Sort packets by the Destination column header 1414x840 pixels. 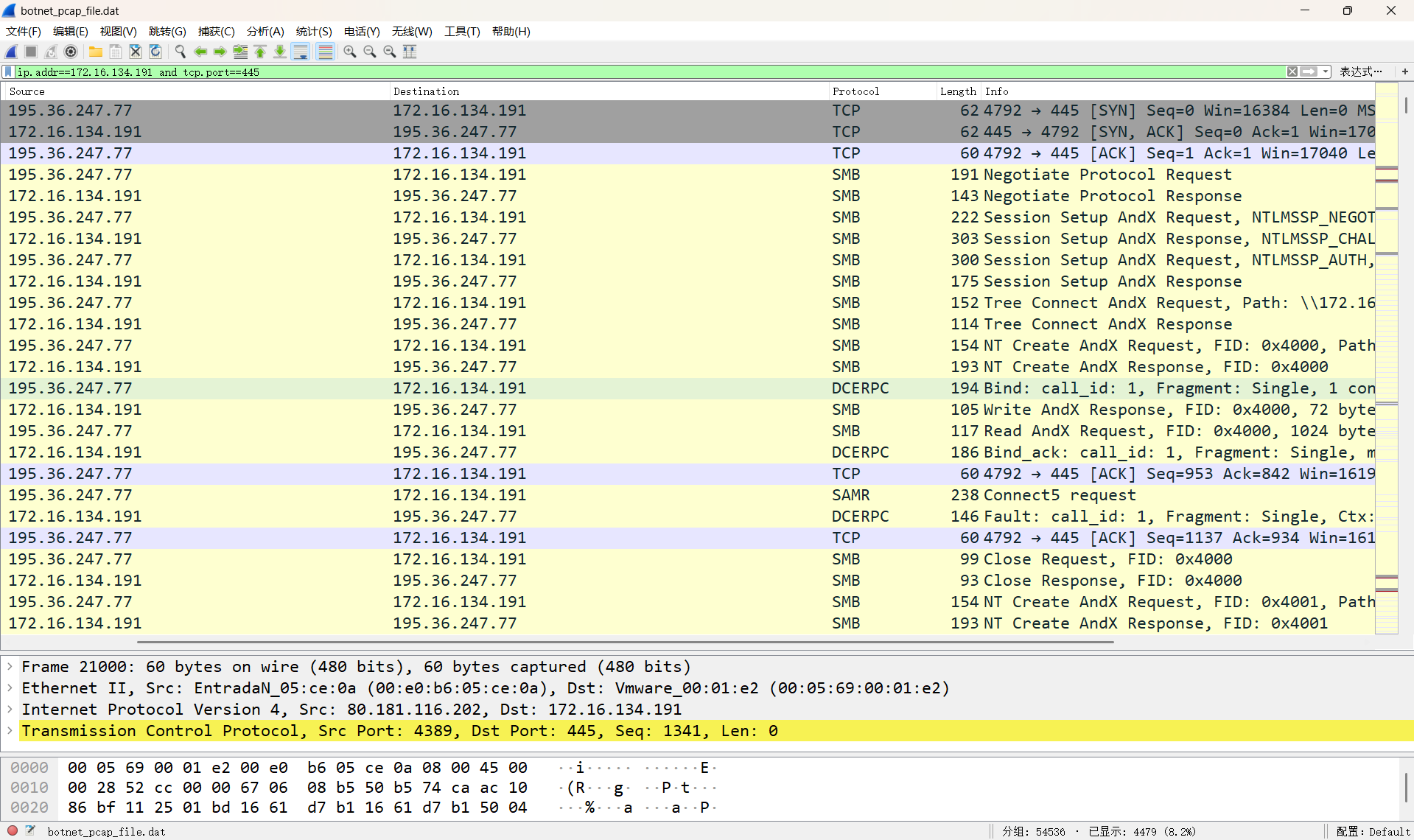[609, 91]
